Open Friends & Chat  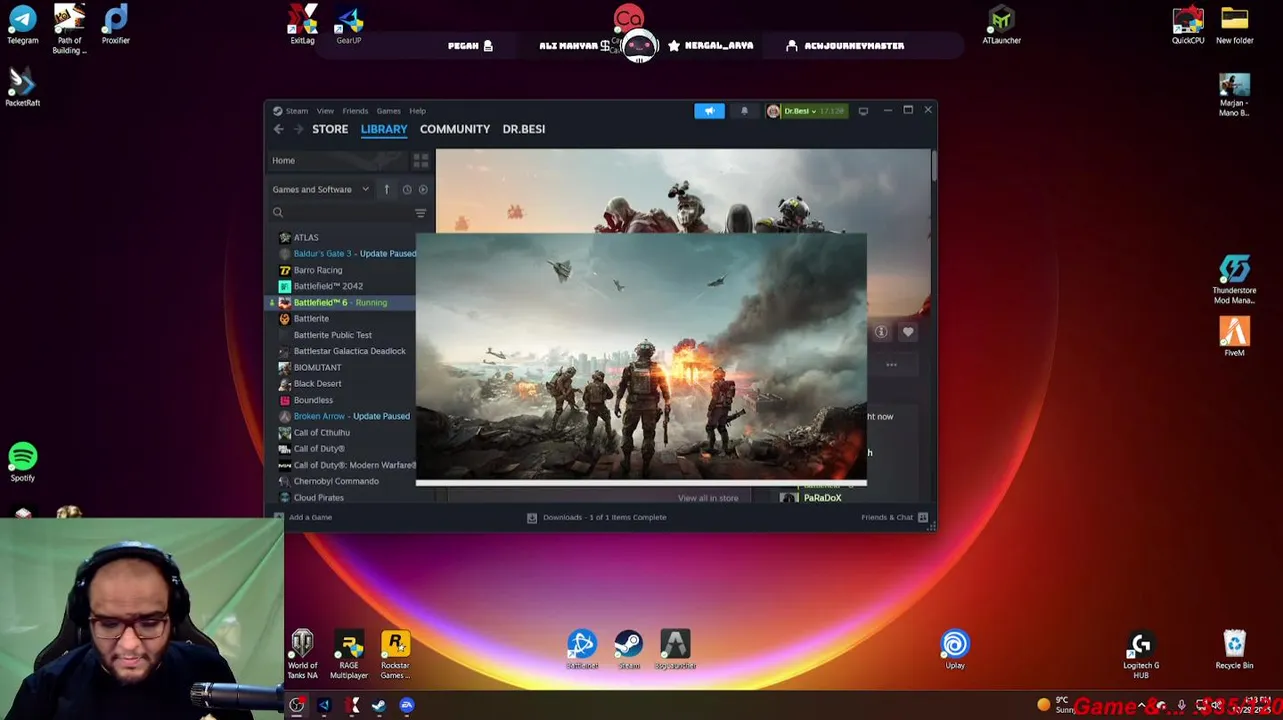[x=895, y=517]
